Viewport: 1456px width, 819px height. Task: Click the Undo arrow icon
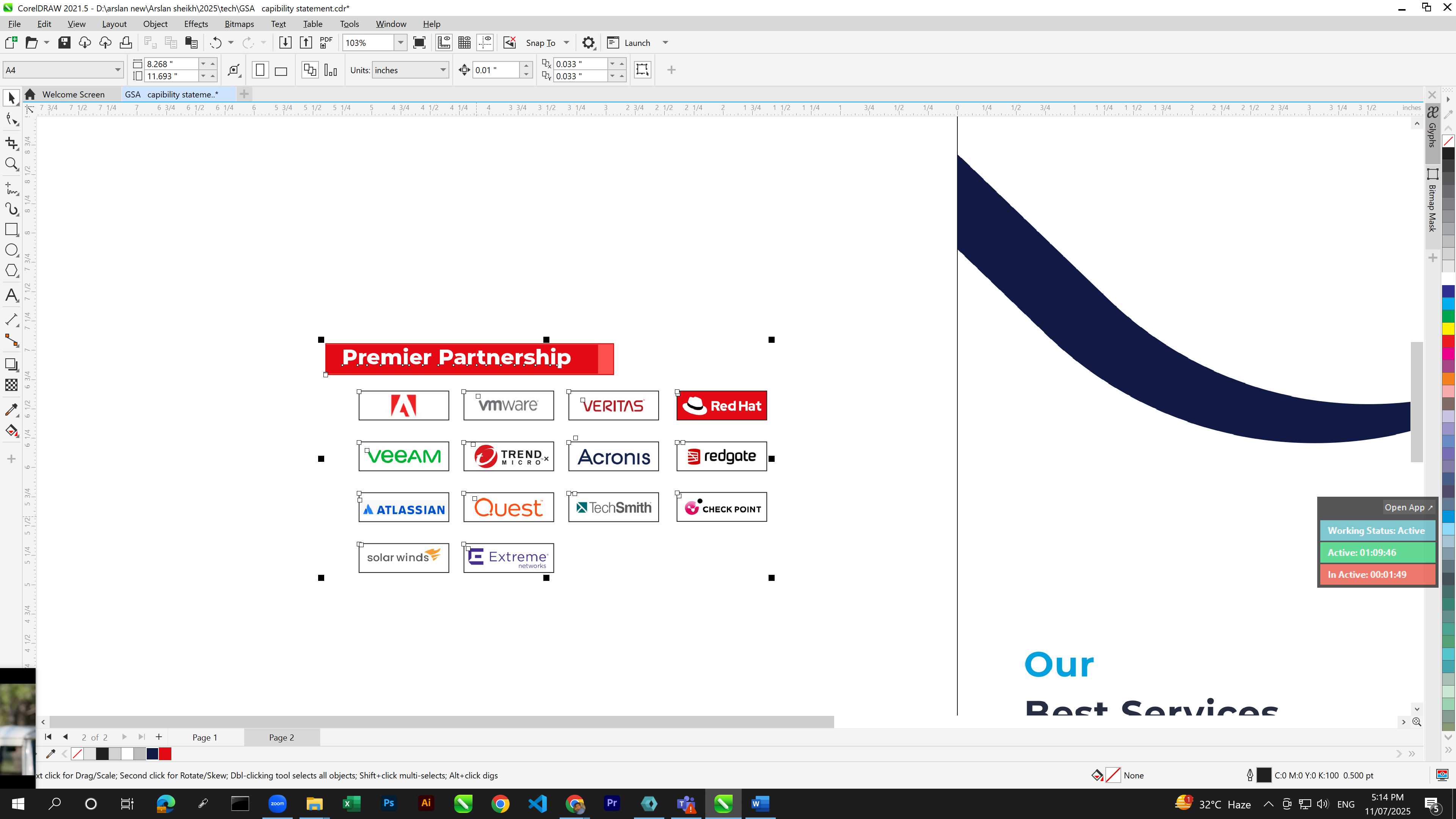(215, 42)
